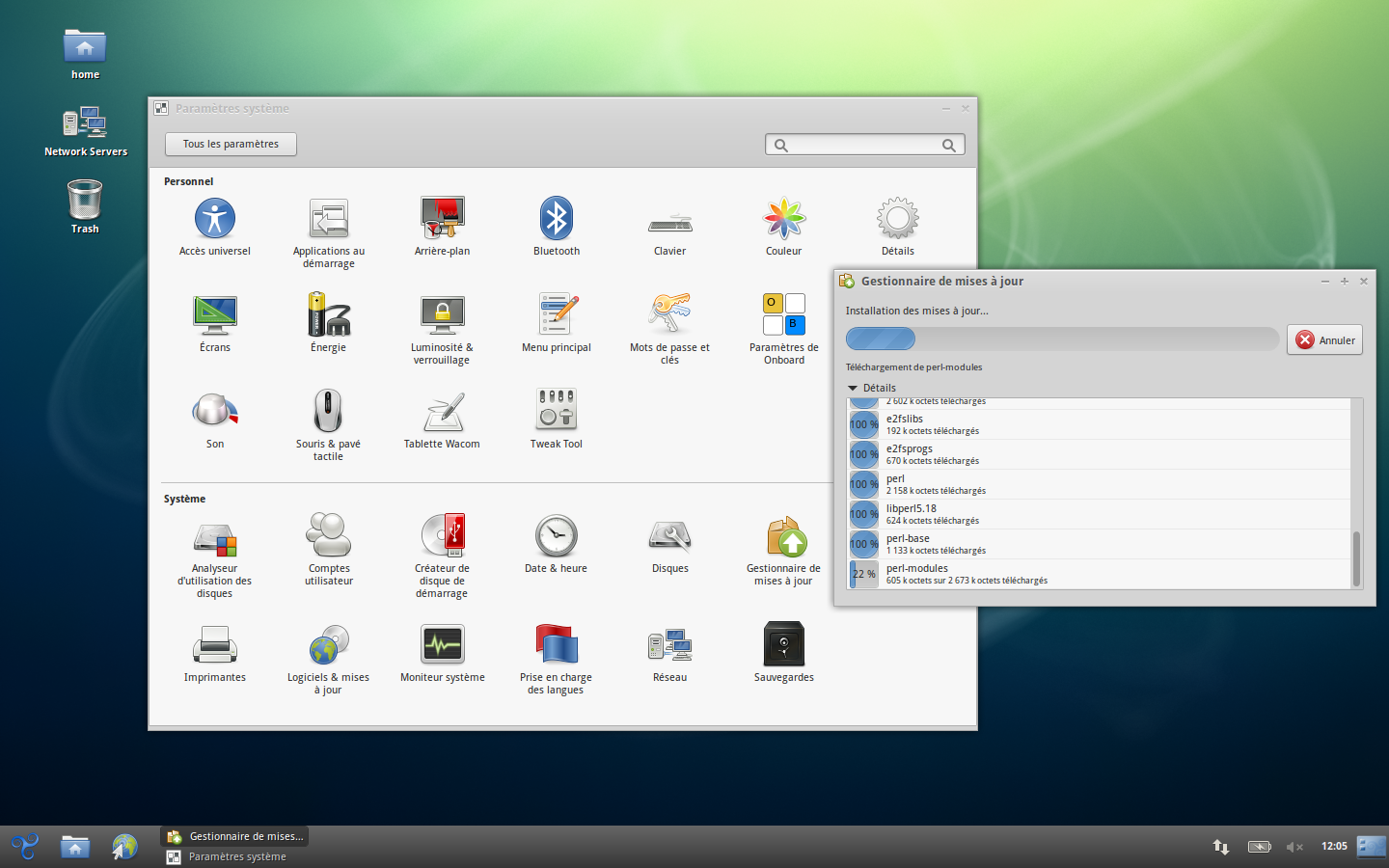Image resolution: width=1389 pixels, height=868 pixels.
Task: Open Créateur de disque de démarrage
Action: tap(442, 556)
